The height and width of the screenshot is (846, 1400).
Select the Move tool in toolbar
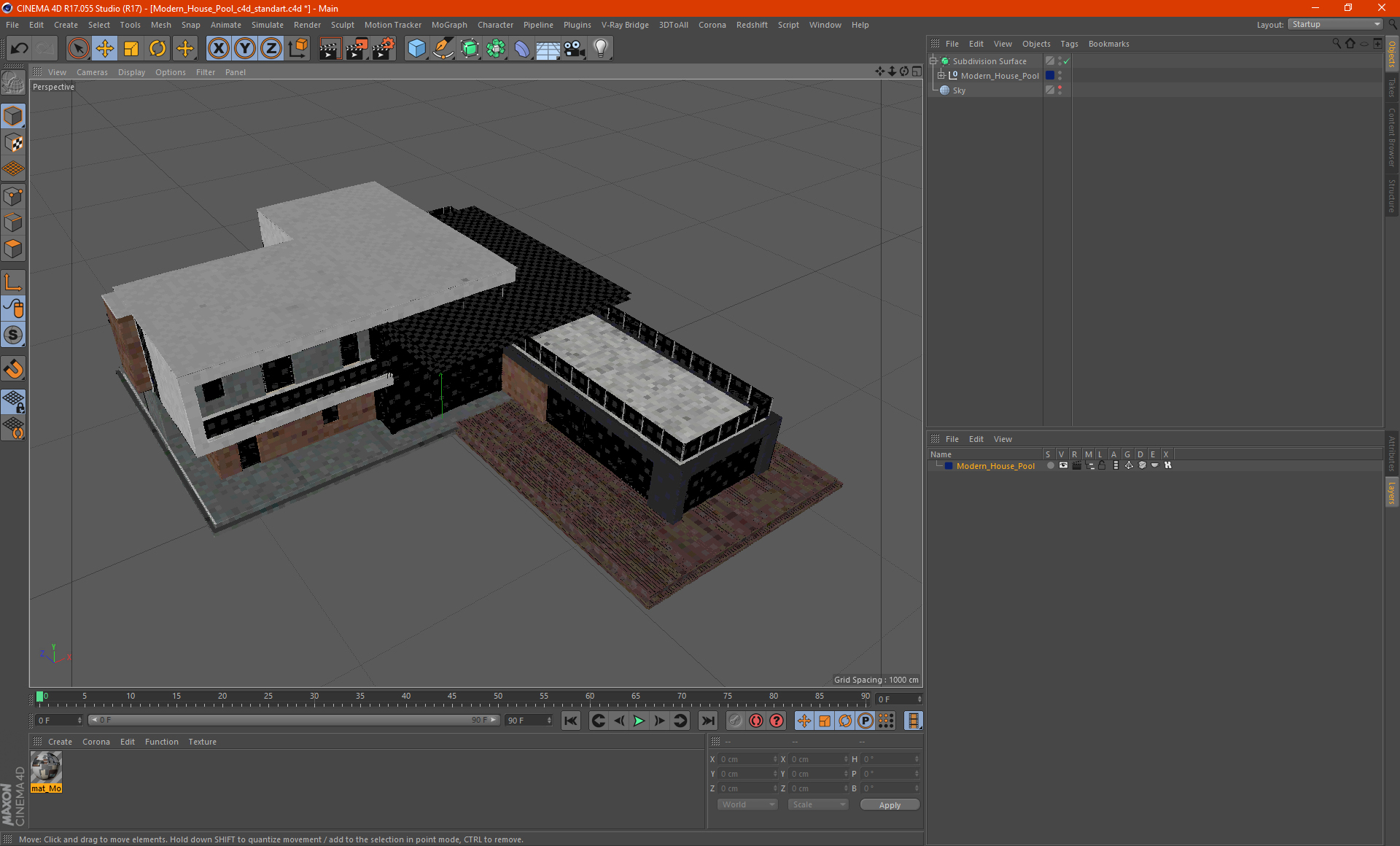104,49
